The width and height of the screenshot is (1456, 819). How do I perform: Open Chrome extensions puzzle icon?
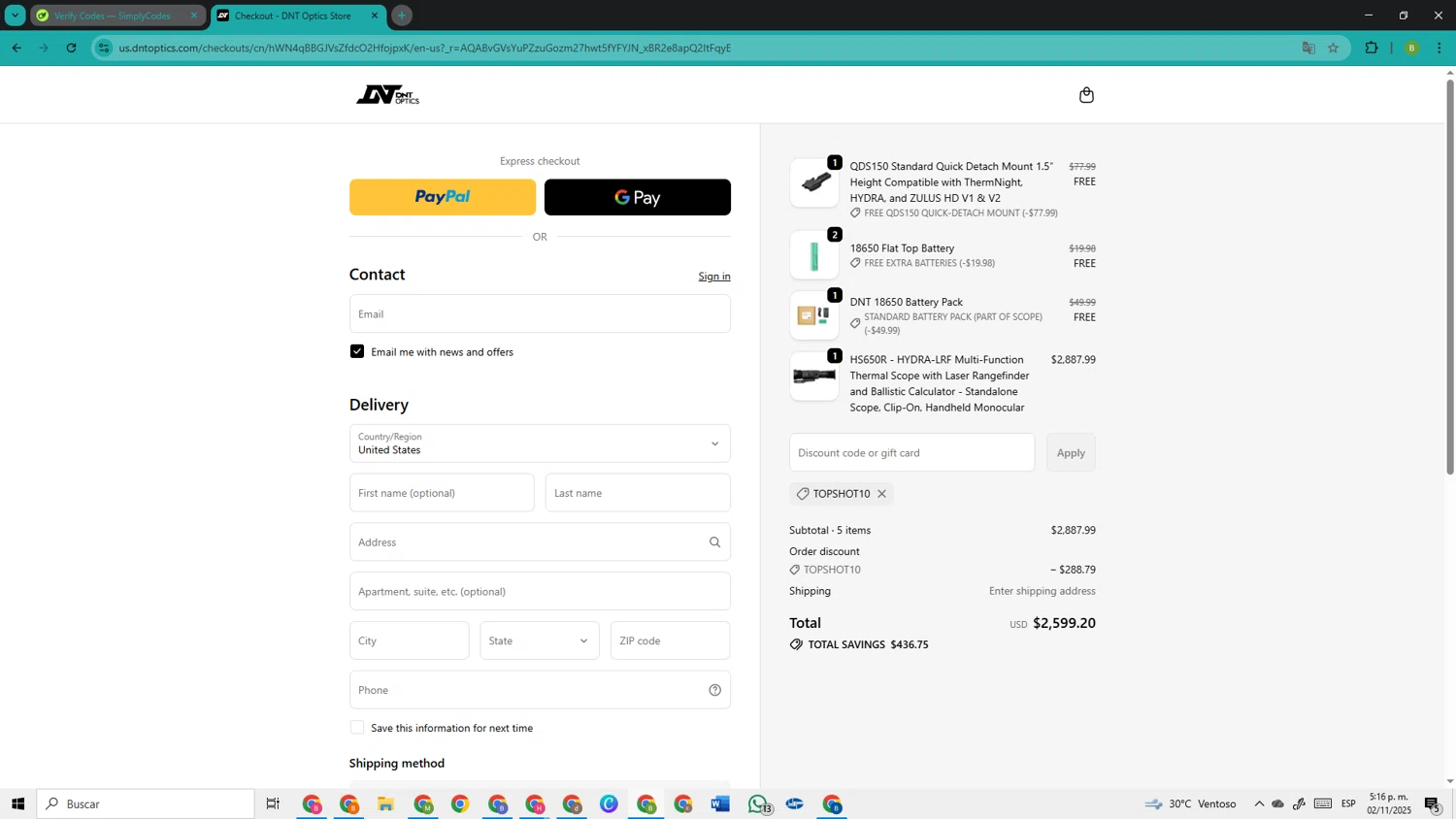pyautogui.click(x=1372, y=48)
